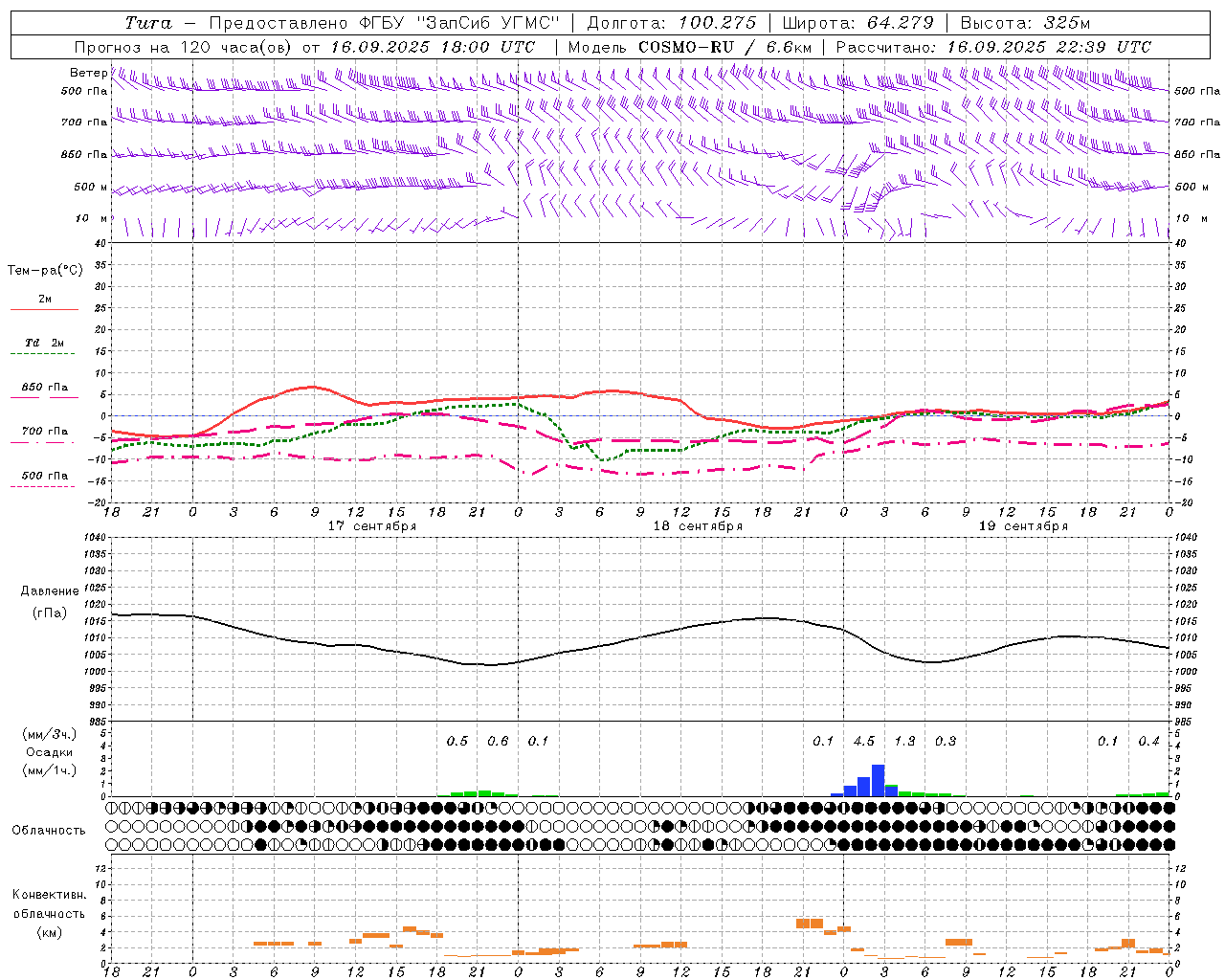Screen dimensions: 1225x980
Task: Click the "(мм/1ч.)" precipitation unit label
Action: [49, 770]
